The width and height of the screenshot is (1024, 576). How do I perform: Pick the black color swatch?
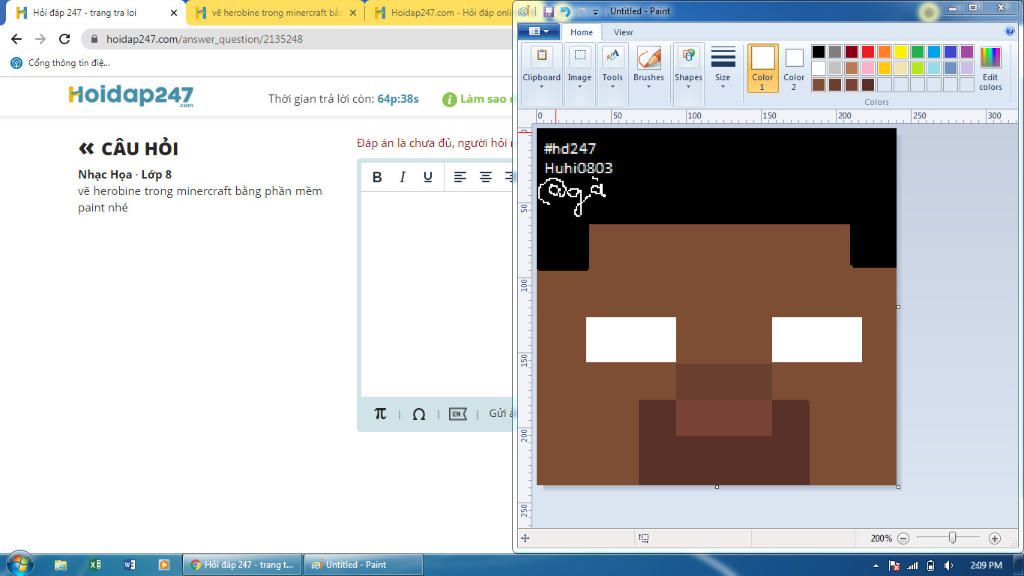818,52
